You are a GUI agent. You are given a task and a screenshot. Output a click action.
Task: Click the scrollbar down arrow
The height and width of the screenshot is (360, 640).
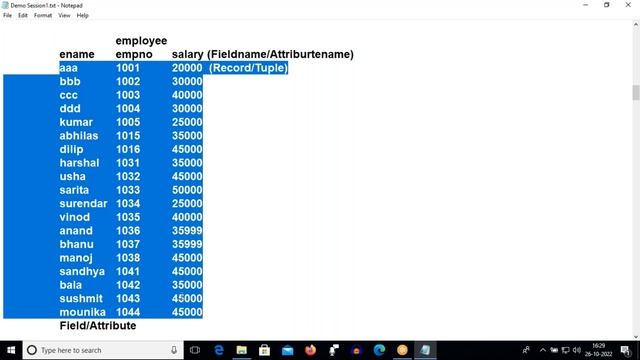click(x=636, y=337)
